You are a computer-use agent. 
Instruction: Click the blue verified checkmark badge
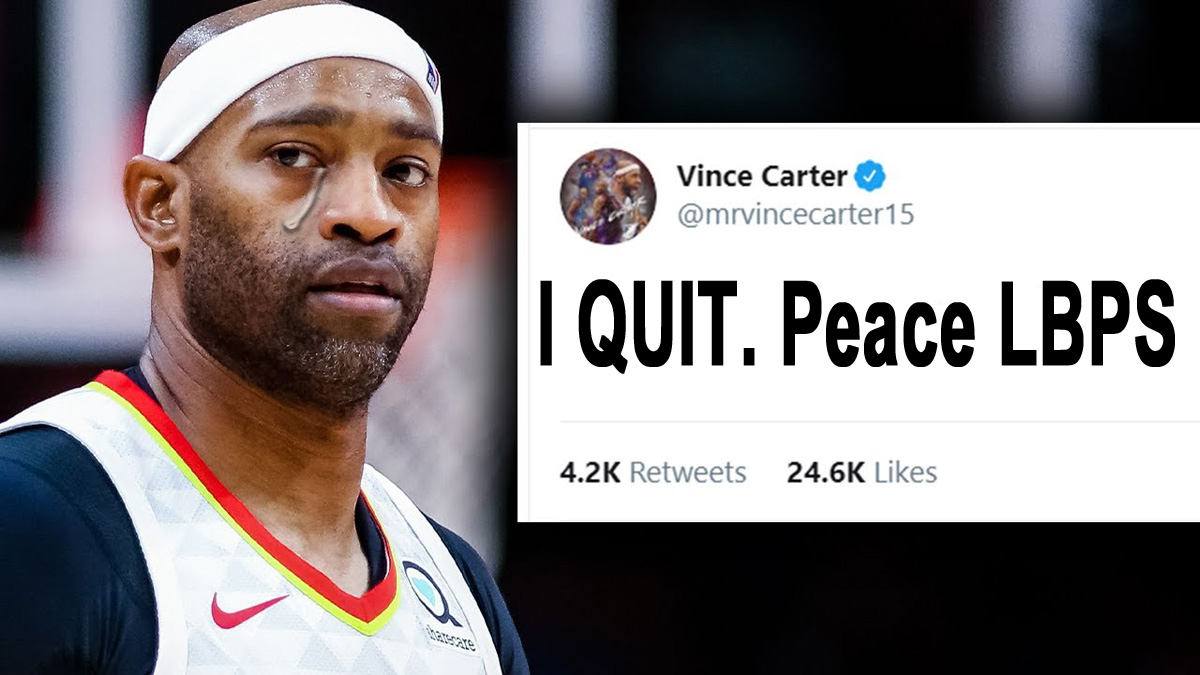(x=869, y=177)
